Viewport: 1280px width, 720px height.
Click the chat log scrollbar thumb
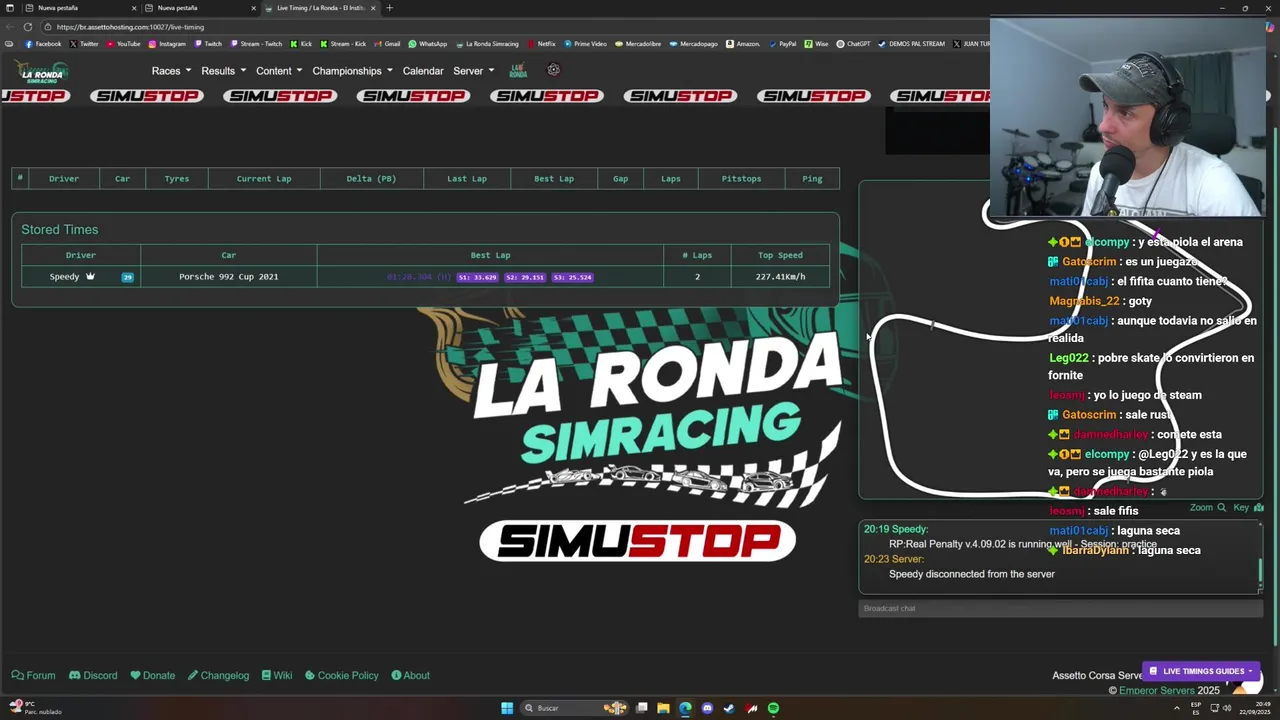pyautogui.click(x=1260, y=570)
